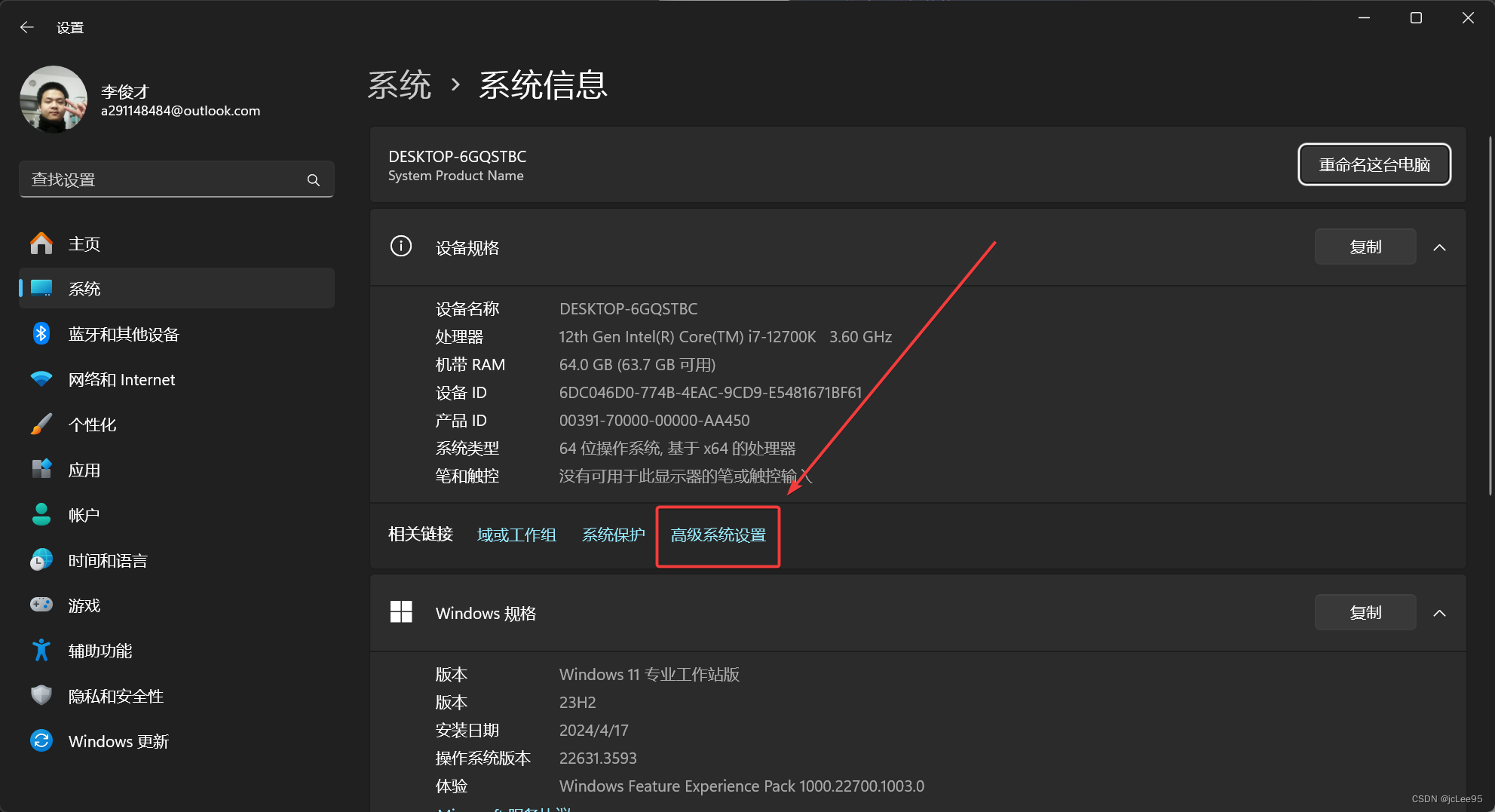1495x812 pixels.
Task: Copy Windows specifications with 复制
Action: point(1365,612)
